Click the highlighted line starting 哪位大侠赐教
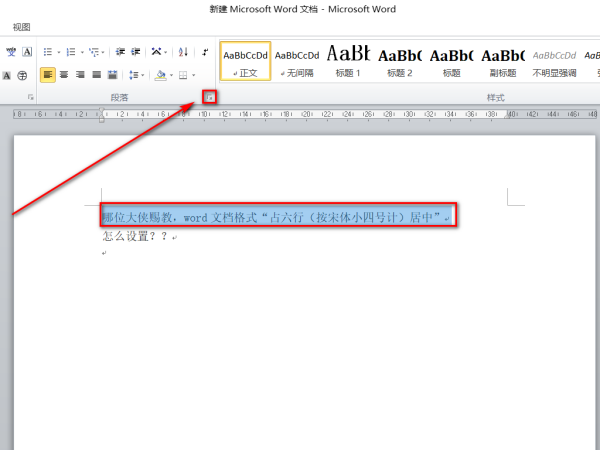This screenshot has height=450, width=600. 278,218
